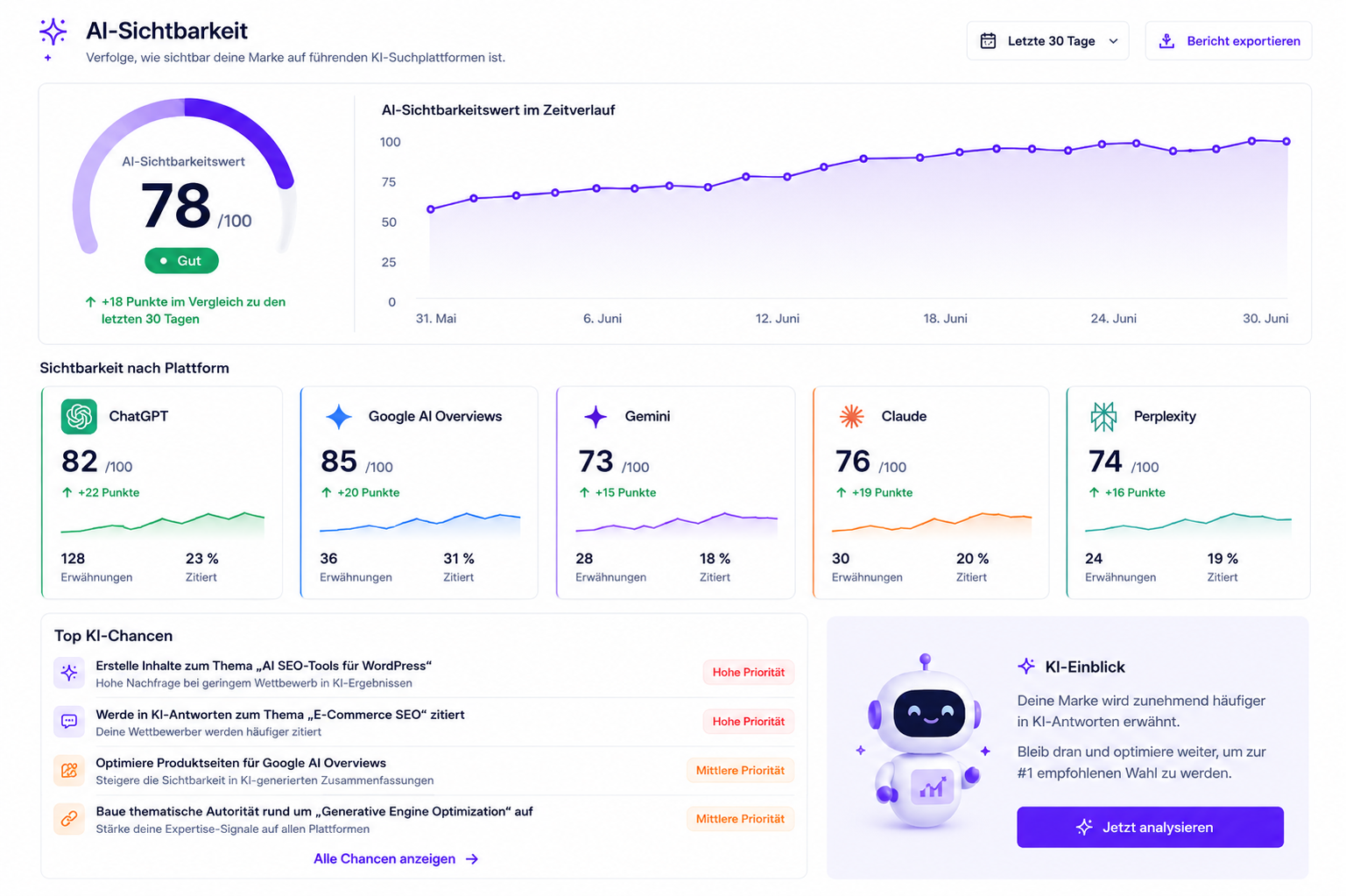Screen dimensions: 1346x896
Task: Click the Google AI Overviews star icon
Action: 339,416
